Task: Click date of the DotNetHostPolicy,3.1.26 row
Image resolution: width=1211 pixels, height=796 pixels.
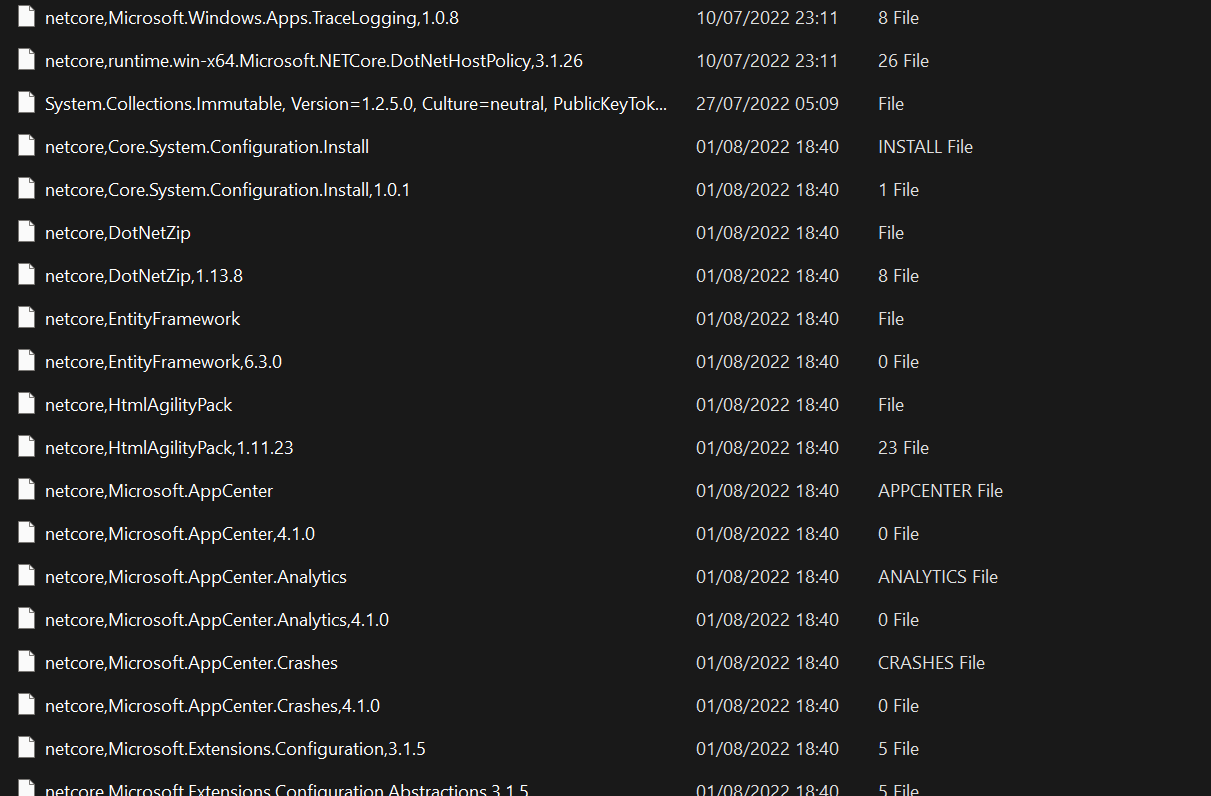Action: pyautogui.click(x=768, y=61)
